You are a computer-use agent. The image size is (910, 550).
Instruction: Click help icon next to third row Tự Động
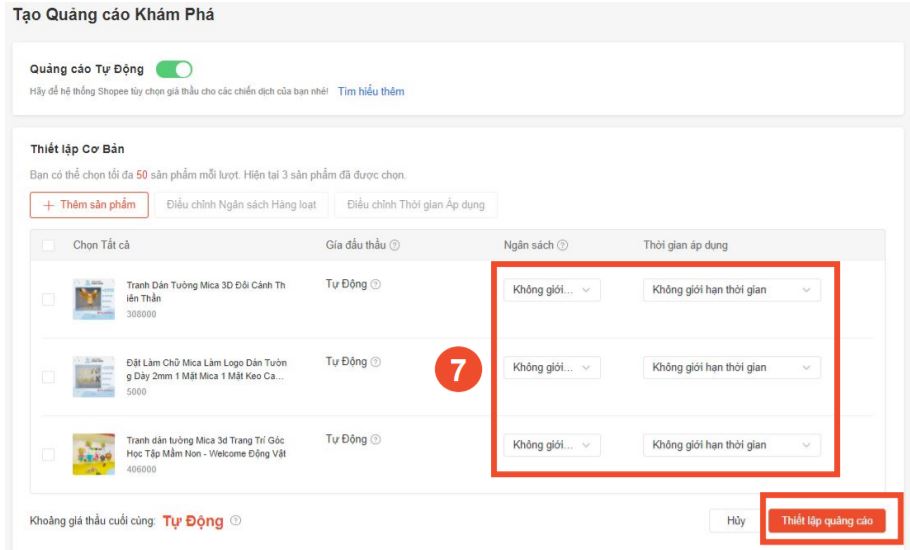point(376,440)
